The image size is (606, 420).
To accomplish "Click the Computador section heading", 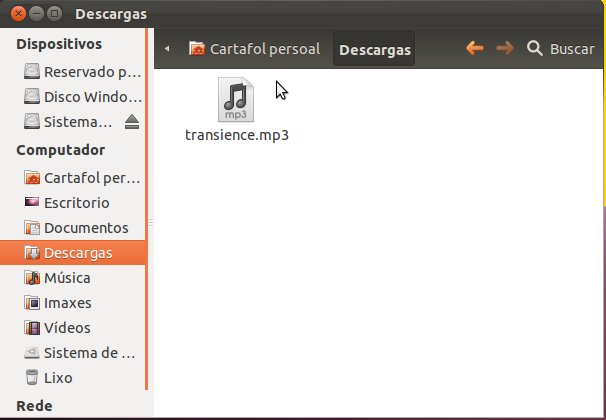I will point(61,150).
